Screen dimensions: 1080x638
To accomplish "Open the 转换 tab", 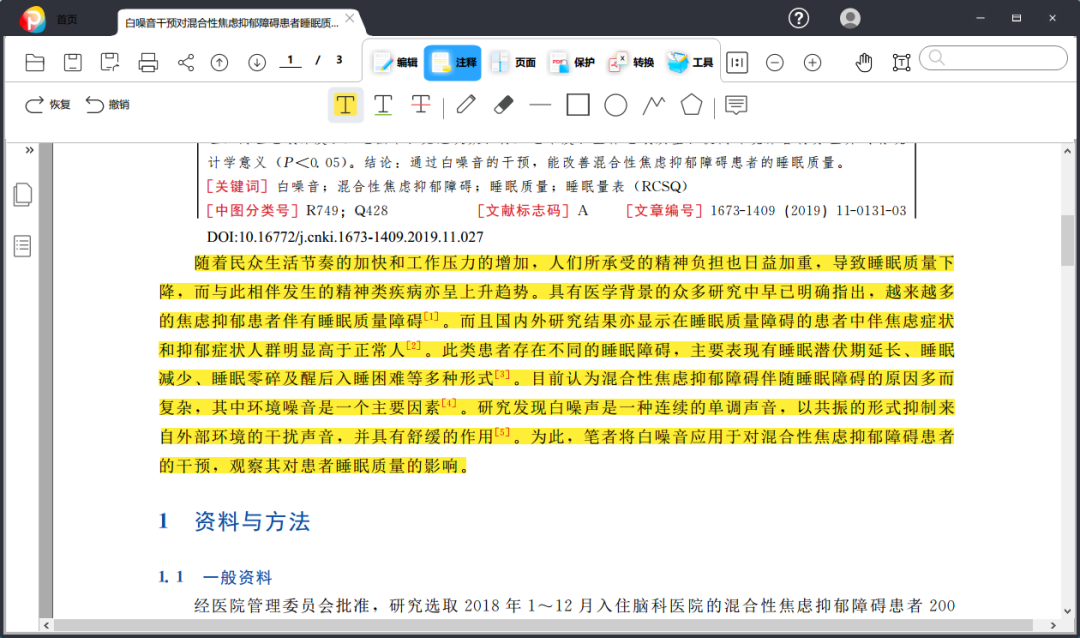I will pos(632,63).
